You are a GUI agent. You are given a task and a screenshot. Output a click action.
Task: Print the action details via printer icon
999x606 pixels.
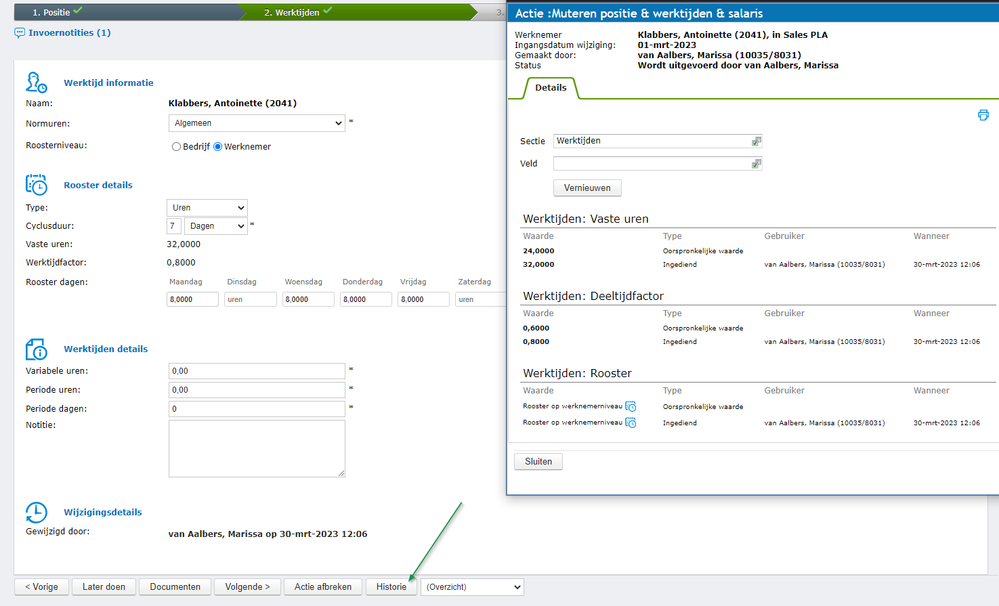click(983, 115)
